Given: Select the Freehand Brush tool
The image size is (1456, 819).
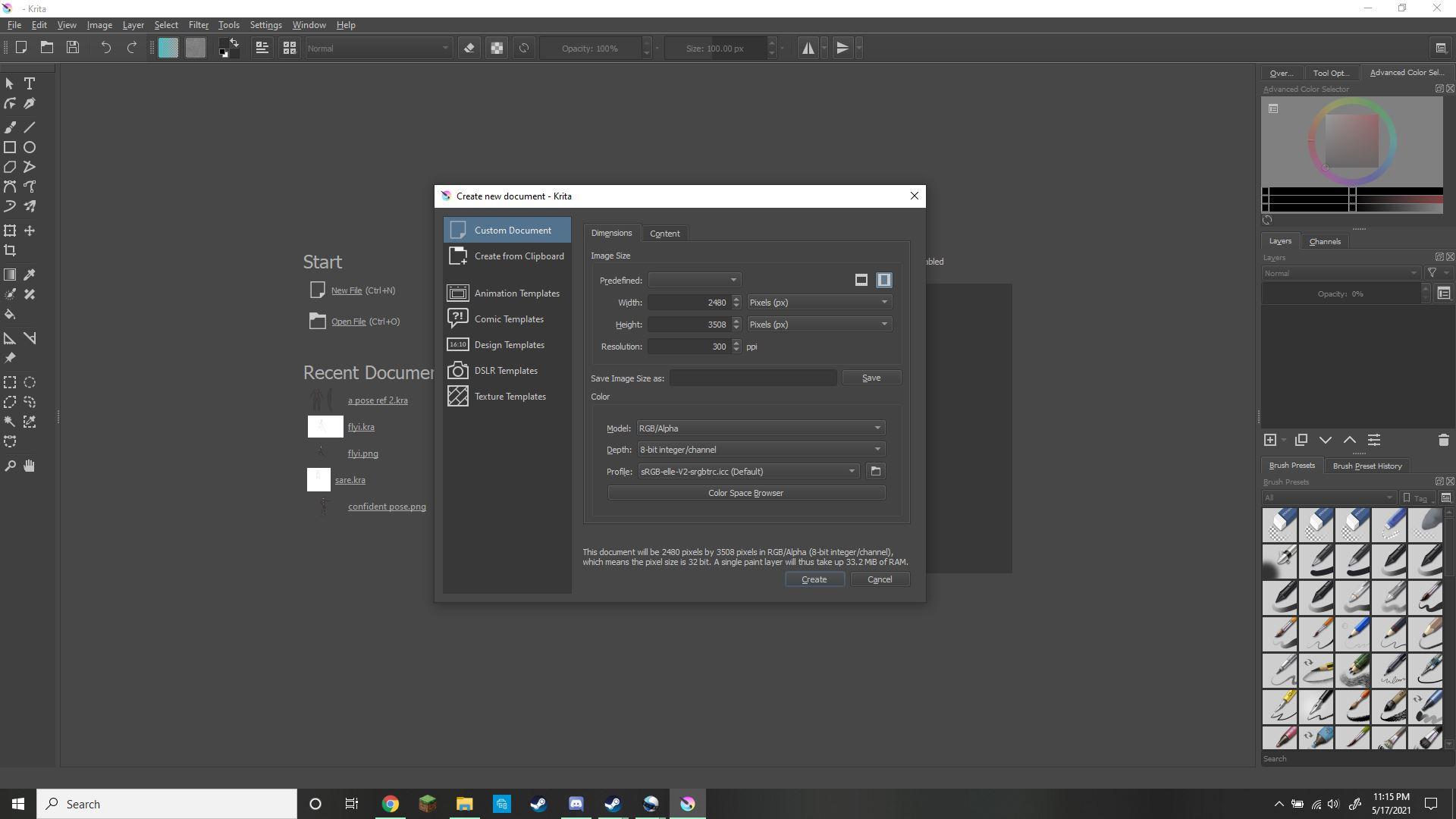Looking at the screenshot, I should tap(11, 127).
